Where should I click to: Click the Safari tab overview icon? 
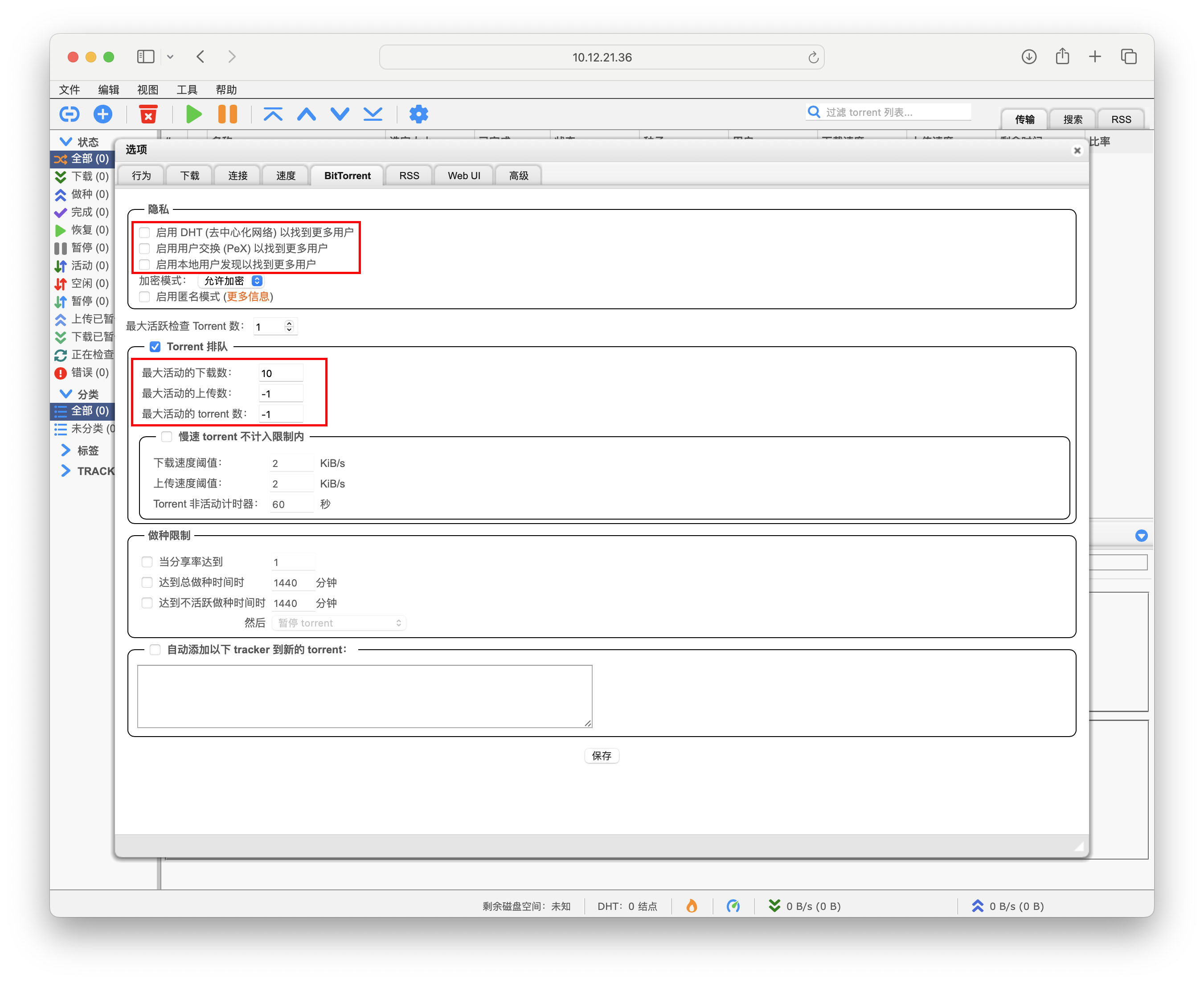[1129, 57]
